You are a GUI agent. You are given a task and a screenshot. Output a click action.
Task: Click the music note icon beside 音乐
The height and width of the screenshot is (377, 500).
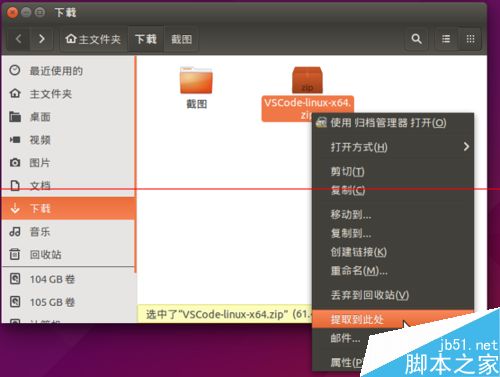pyautogui.click(x=15, y=231)
